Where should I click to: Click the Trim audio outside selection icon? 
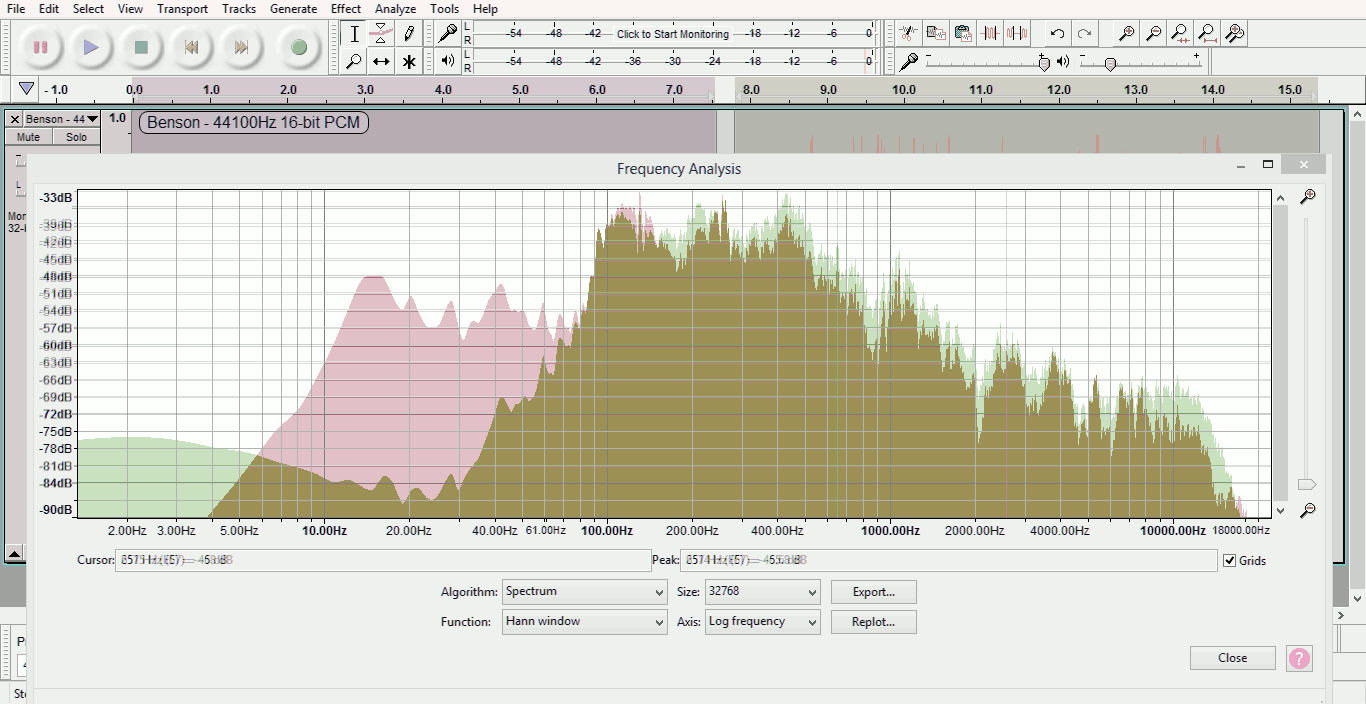pos(990,34)
